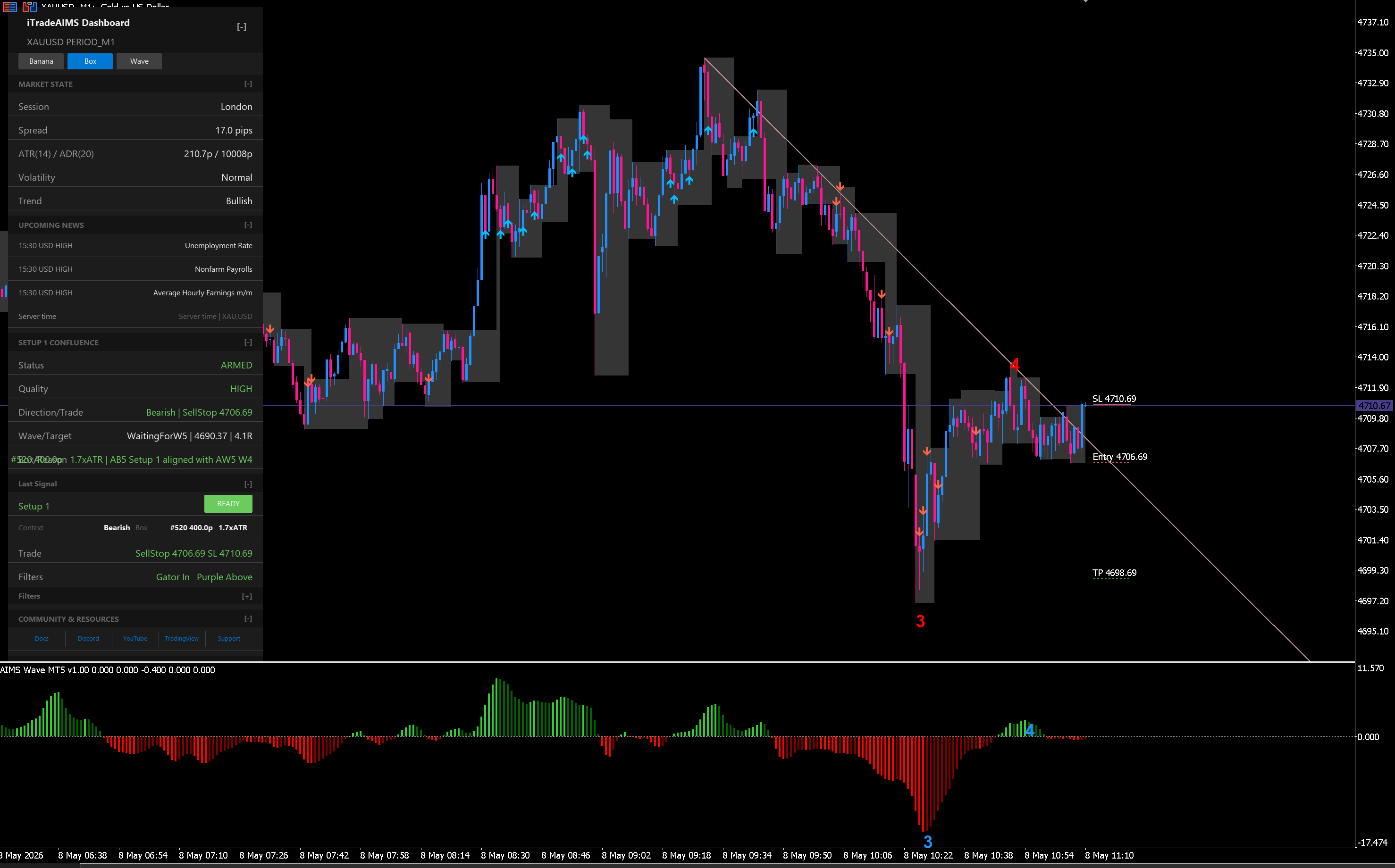1395x868 pixels.
Task: Click the green READY button
Action: click(x=228, y=504)
